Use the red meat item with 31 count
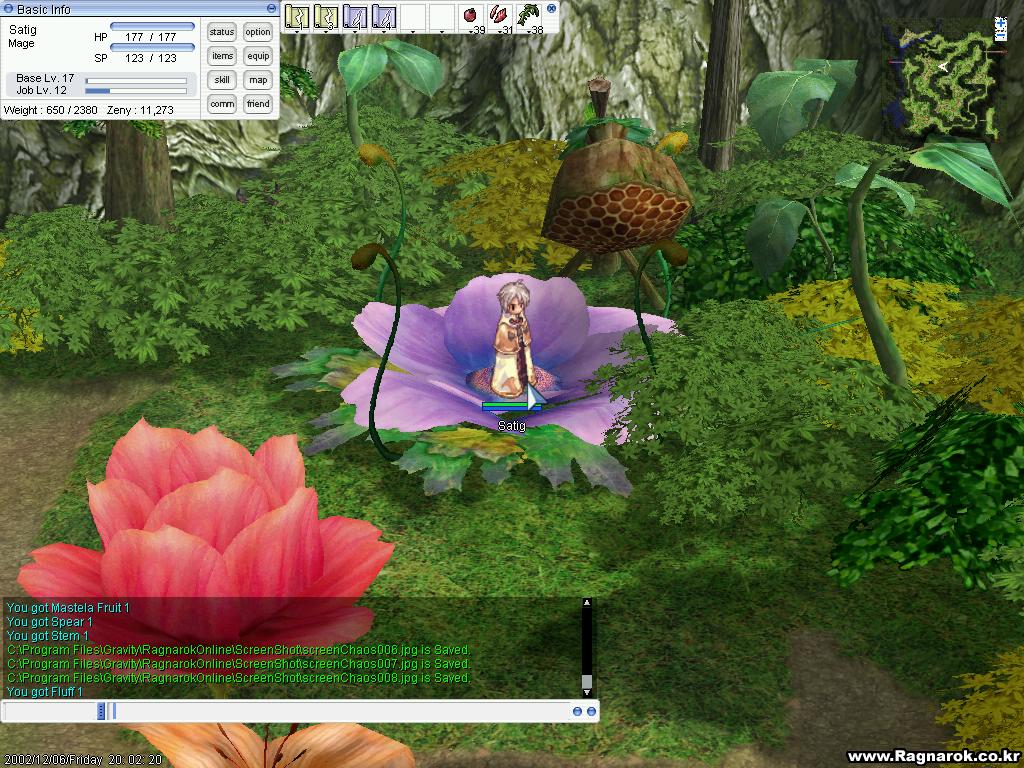 pos(499,16)
